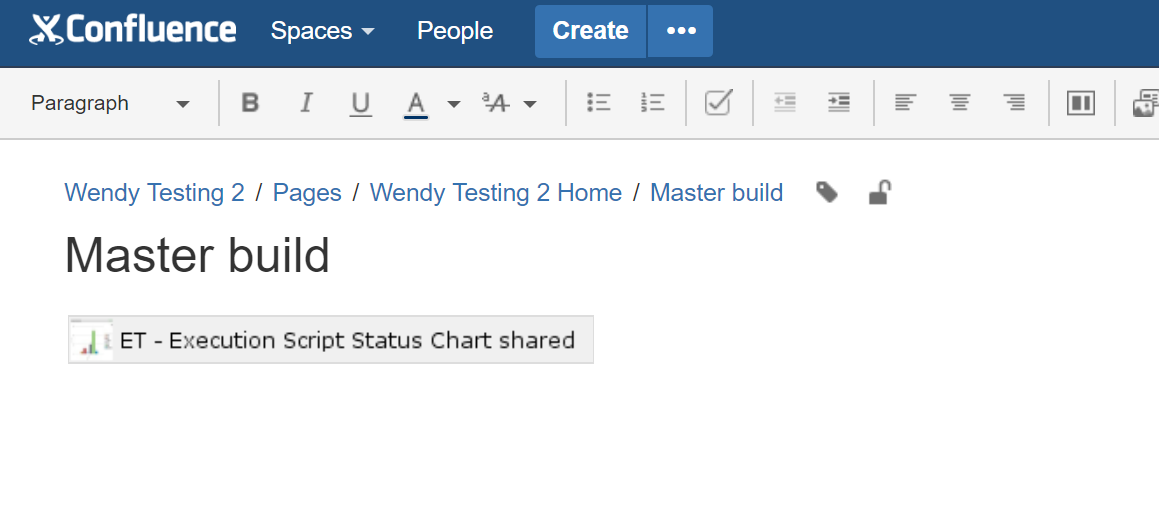Align text to the center
Image resolution: width=1159 pixels, height=526 pixels.
[x=960, y=103]
